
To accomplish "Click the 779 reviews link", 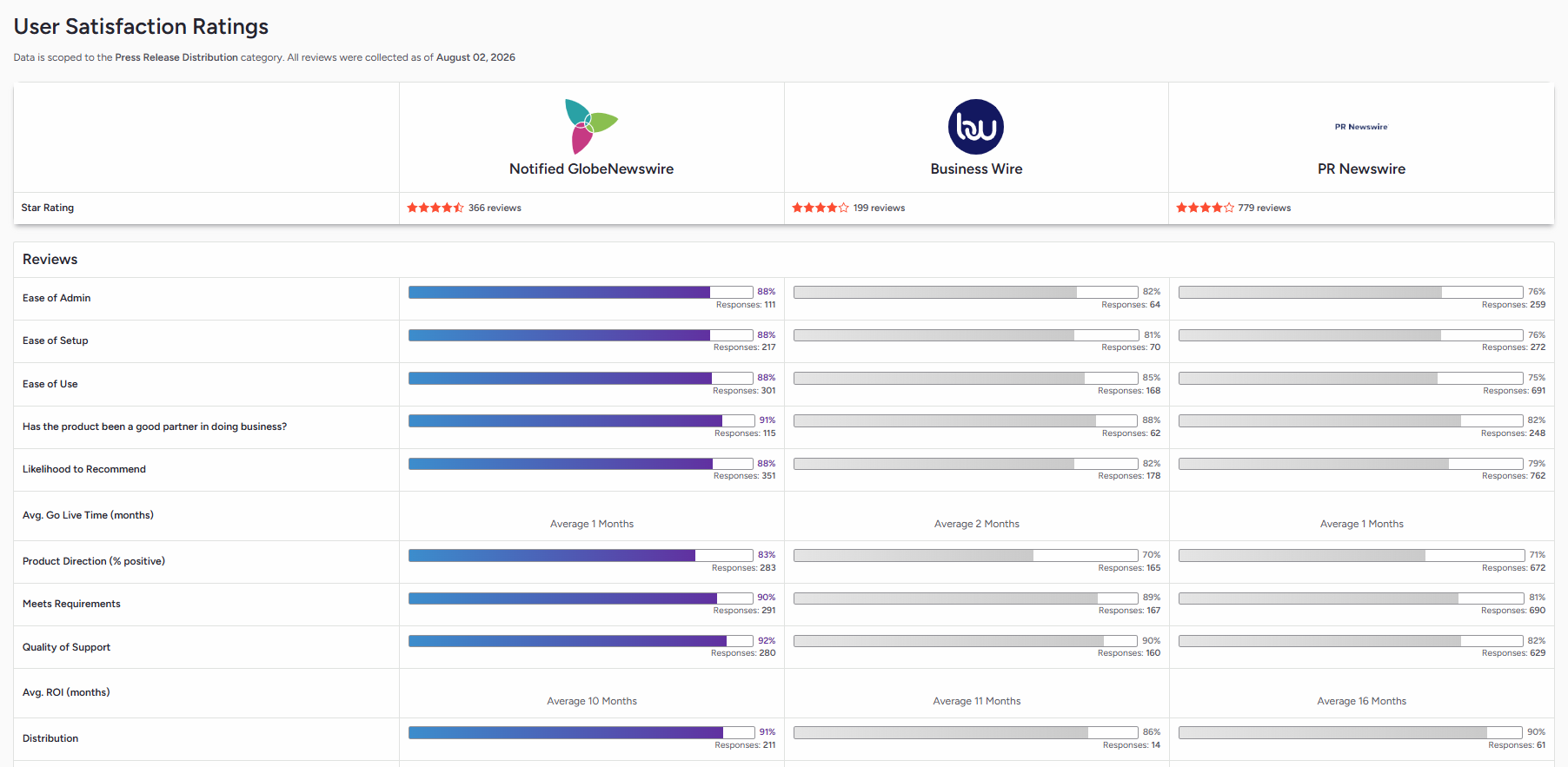I will pos(1265,208).
